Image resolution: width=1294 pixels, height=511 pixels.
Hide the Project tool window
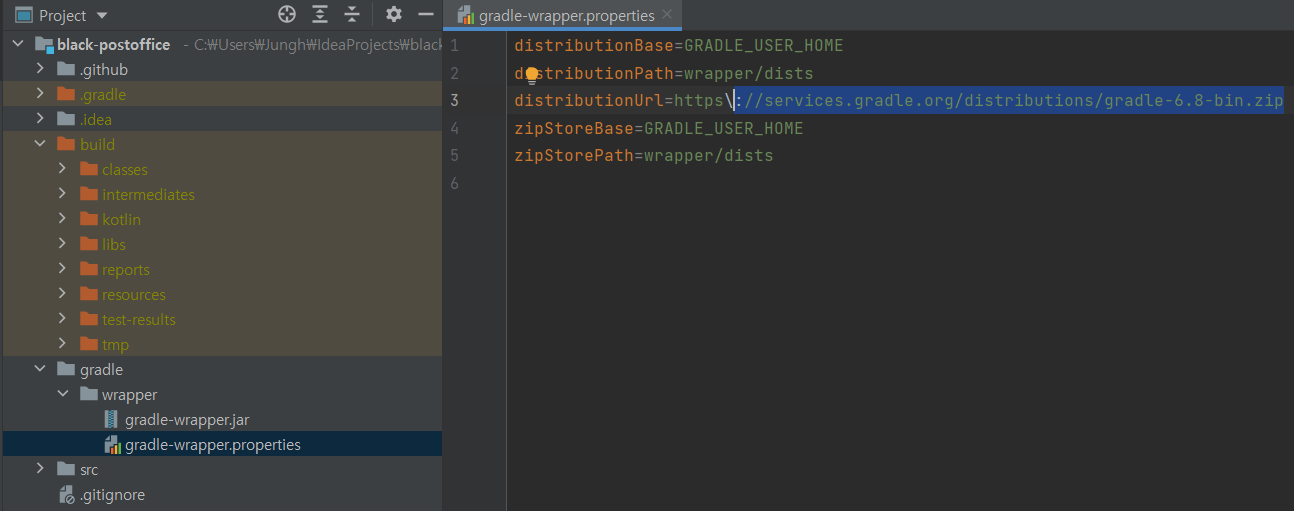point(425,14)
